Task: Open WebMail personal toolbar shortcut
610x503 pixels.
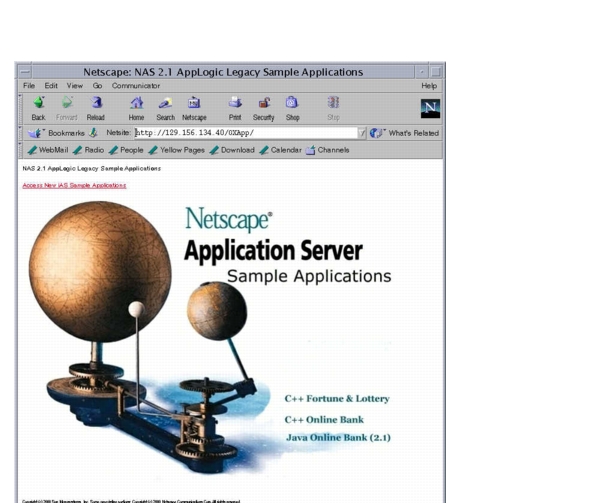Action: [48, 150]
